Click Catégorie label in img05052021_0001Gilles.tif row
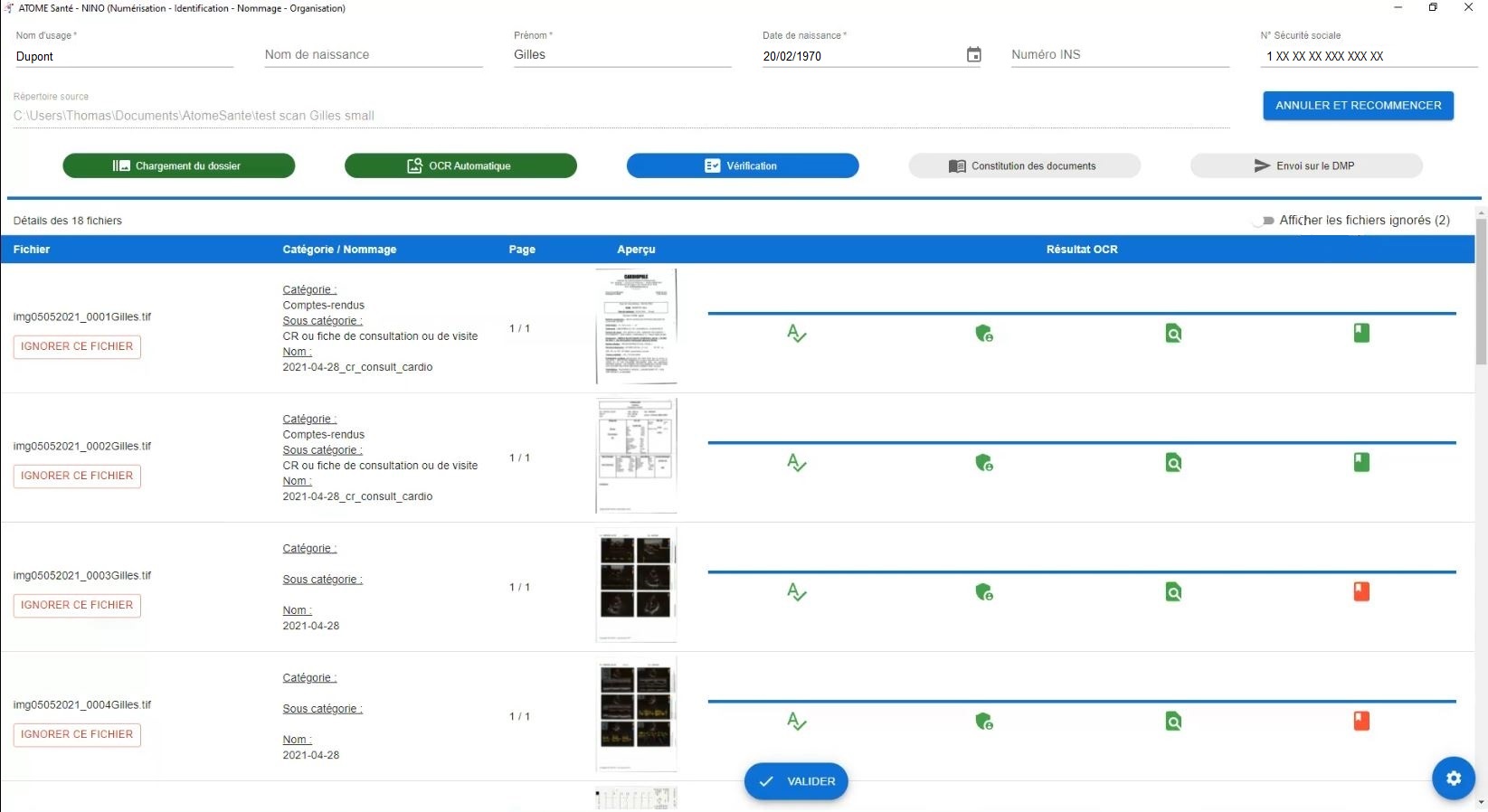Image resolution: width=1488 pixels, height=812 pixels. (309, 290)
